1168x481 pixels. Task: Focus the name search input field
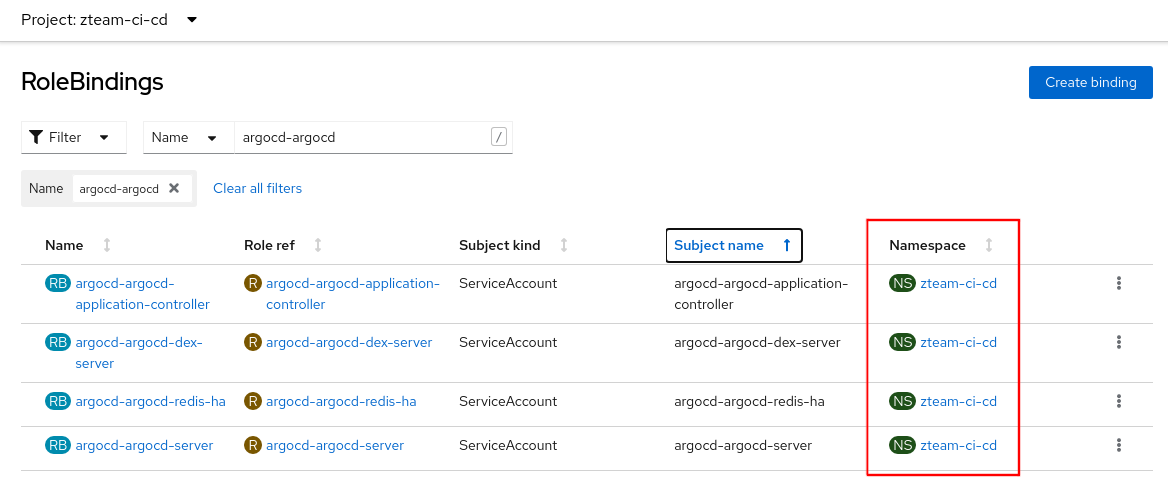coord(360,138)
